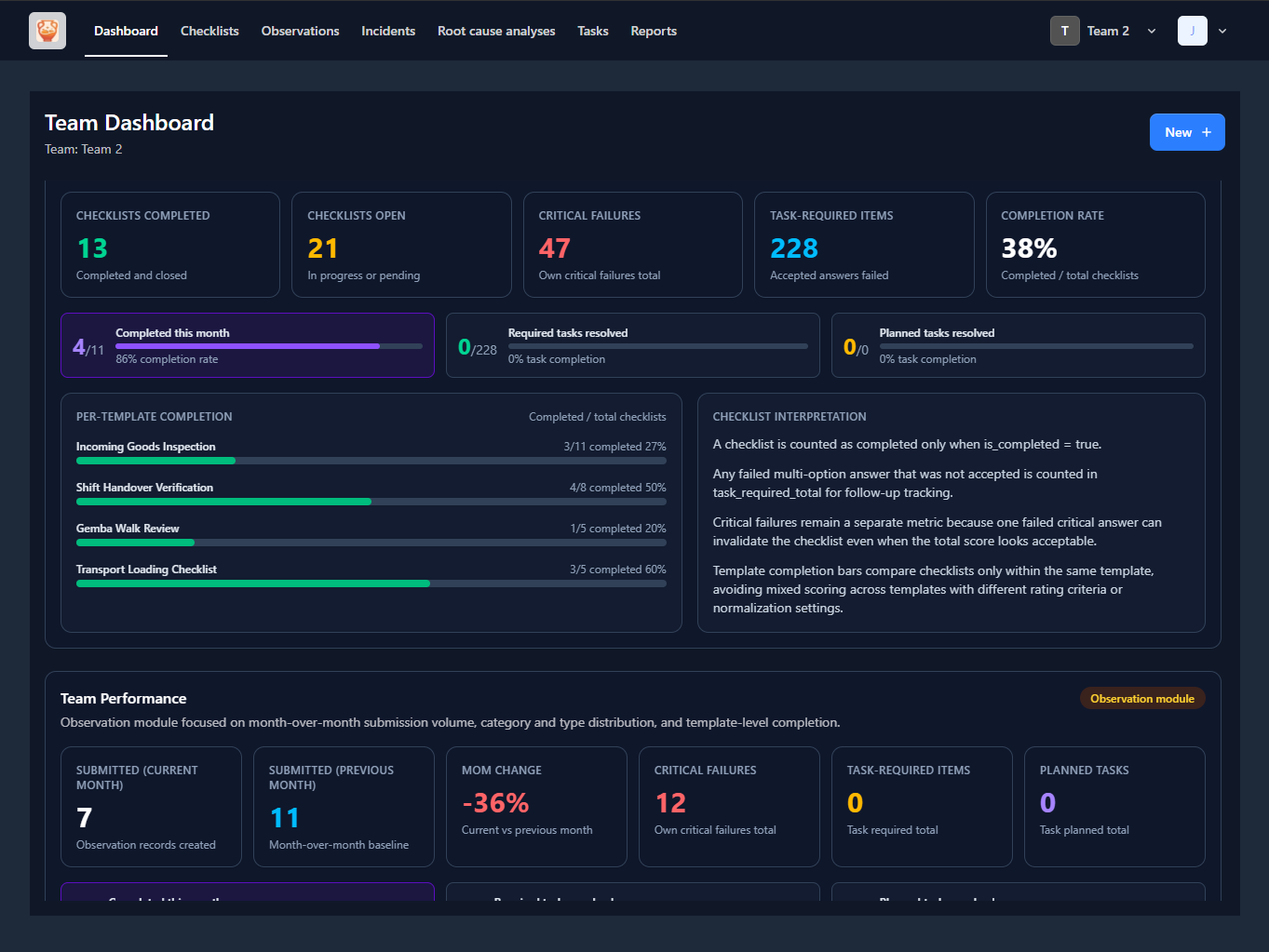Click Critical Failures value 12
The image size is (1269, 952).
point(670,803)
